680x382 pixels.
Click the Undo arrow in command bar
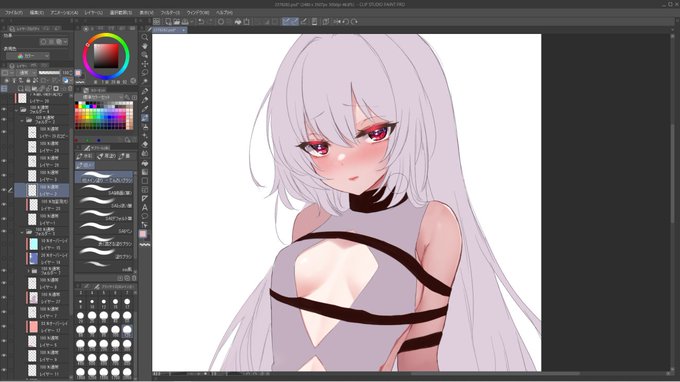pyautogui.click(x=201, y=21)
